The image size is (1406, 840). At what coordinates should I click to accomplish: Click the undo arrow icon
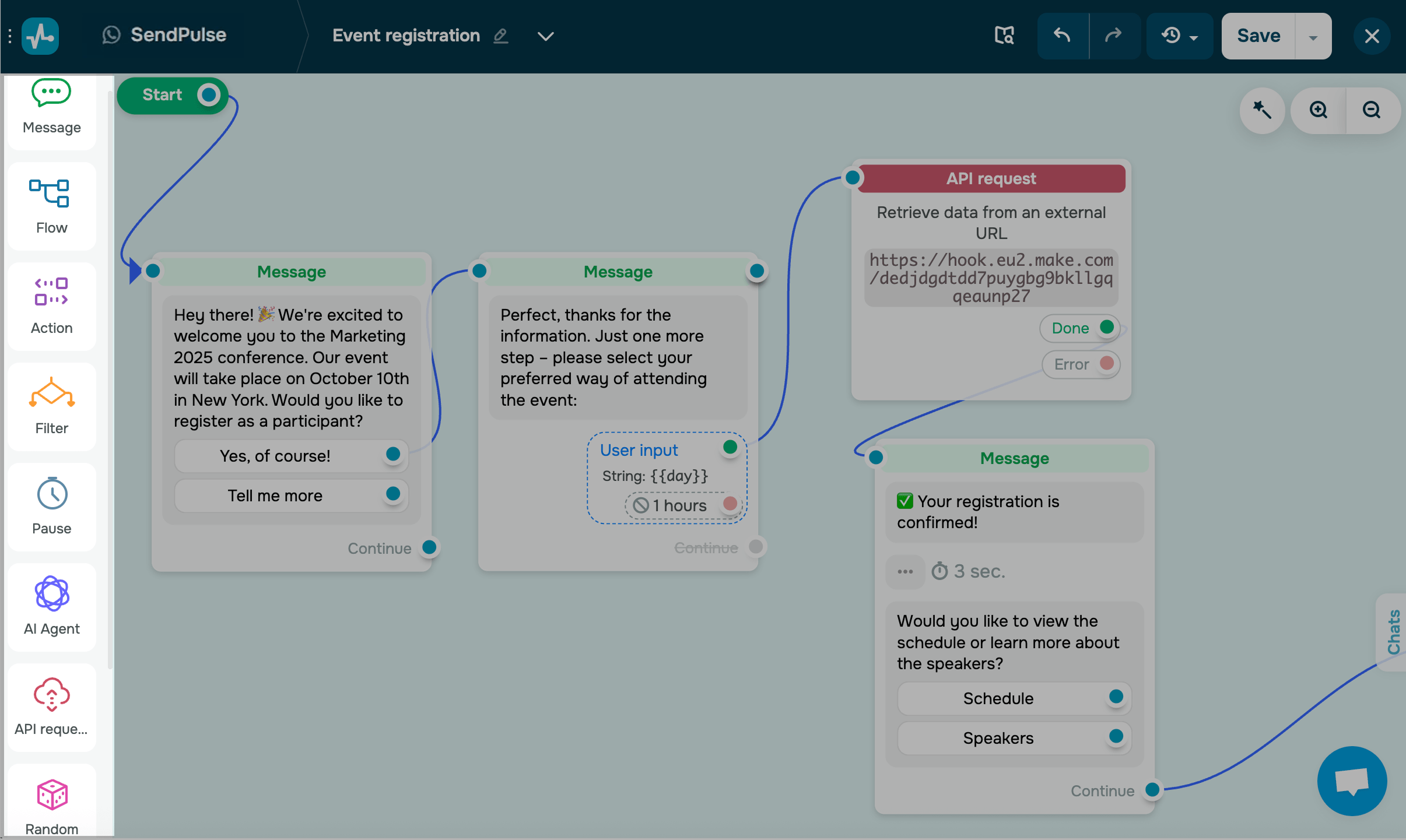tap(1062, 36)
